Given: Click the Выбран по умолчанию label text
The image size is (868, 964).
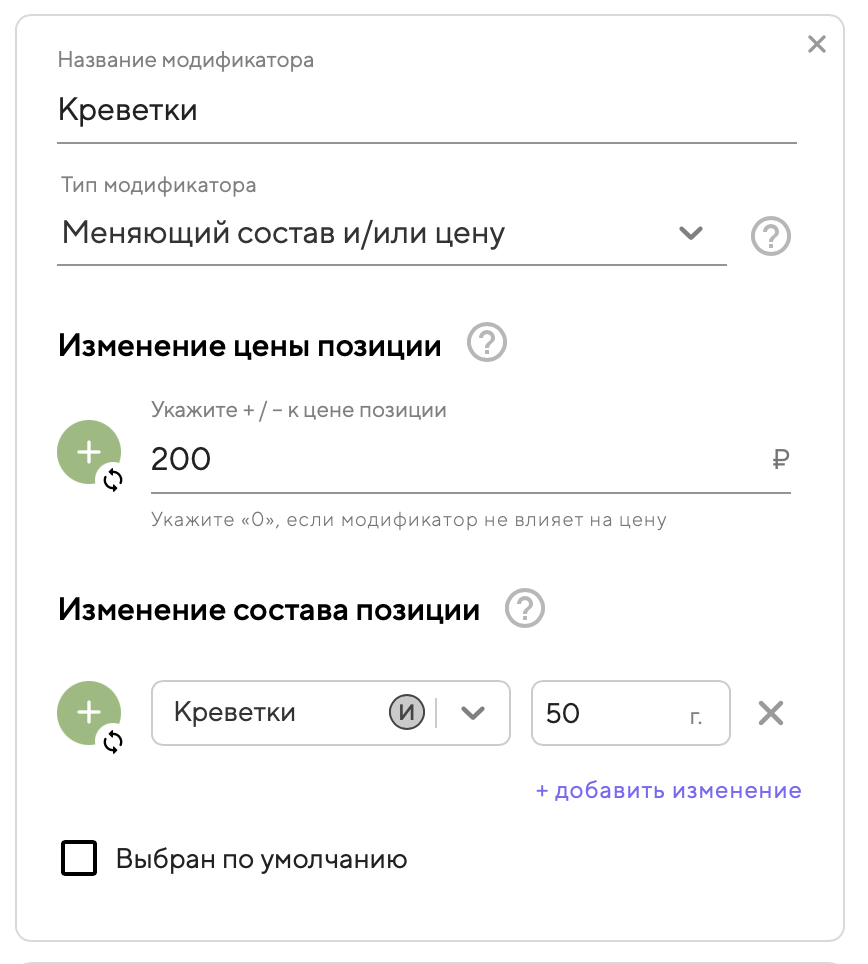Looking at the screenshot, I should pyautogui.click(x=261, y=859).
